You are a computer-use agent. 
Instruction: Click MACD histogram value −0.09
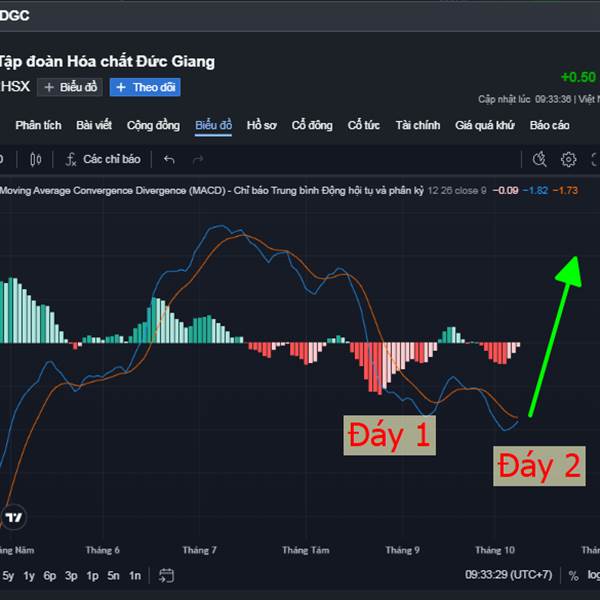505,191
